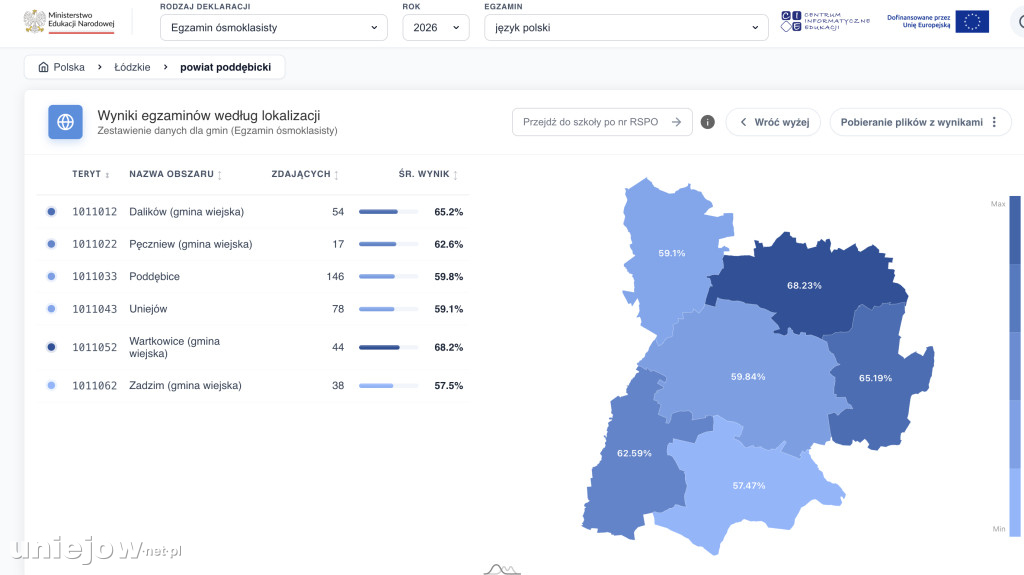
Task: Click the home icon in breadcrumb
Action: tap(43, 67)
